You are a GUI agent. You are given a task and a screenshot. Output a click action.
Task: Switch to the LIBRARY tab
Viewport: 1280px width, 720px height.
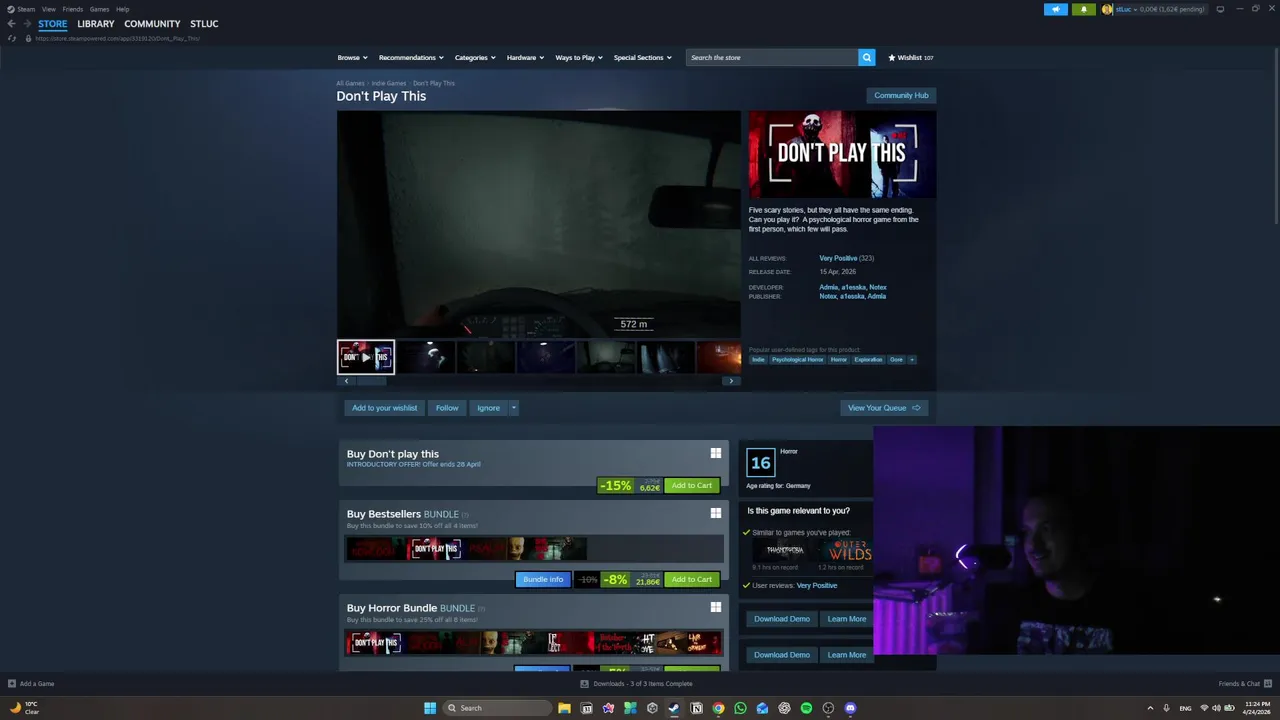coord(95,23)
